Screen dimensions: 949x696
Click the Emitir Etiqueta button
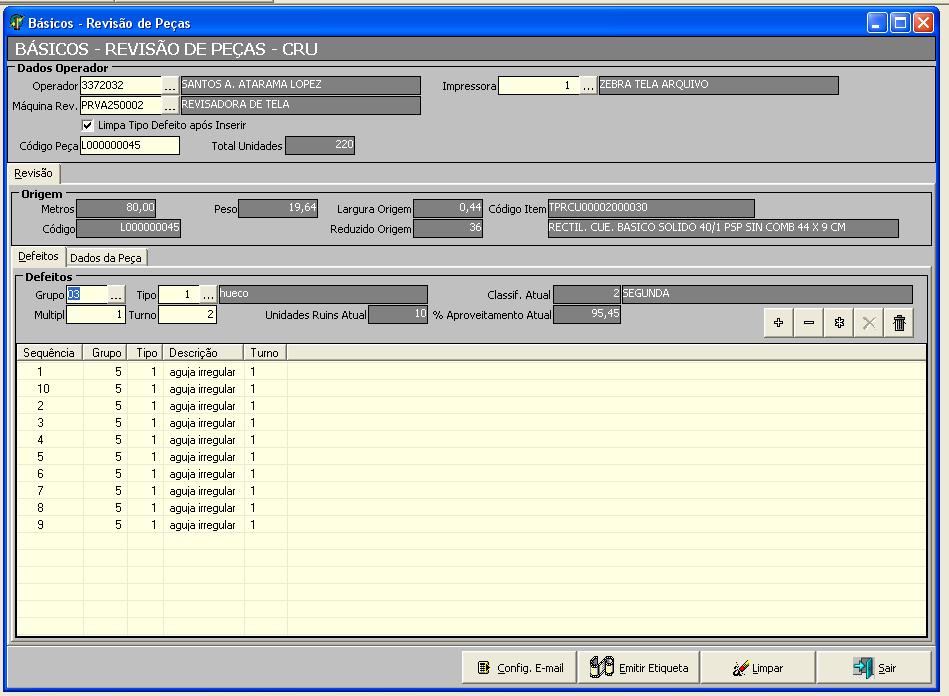[638, 668]
